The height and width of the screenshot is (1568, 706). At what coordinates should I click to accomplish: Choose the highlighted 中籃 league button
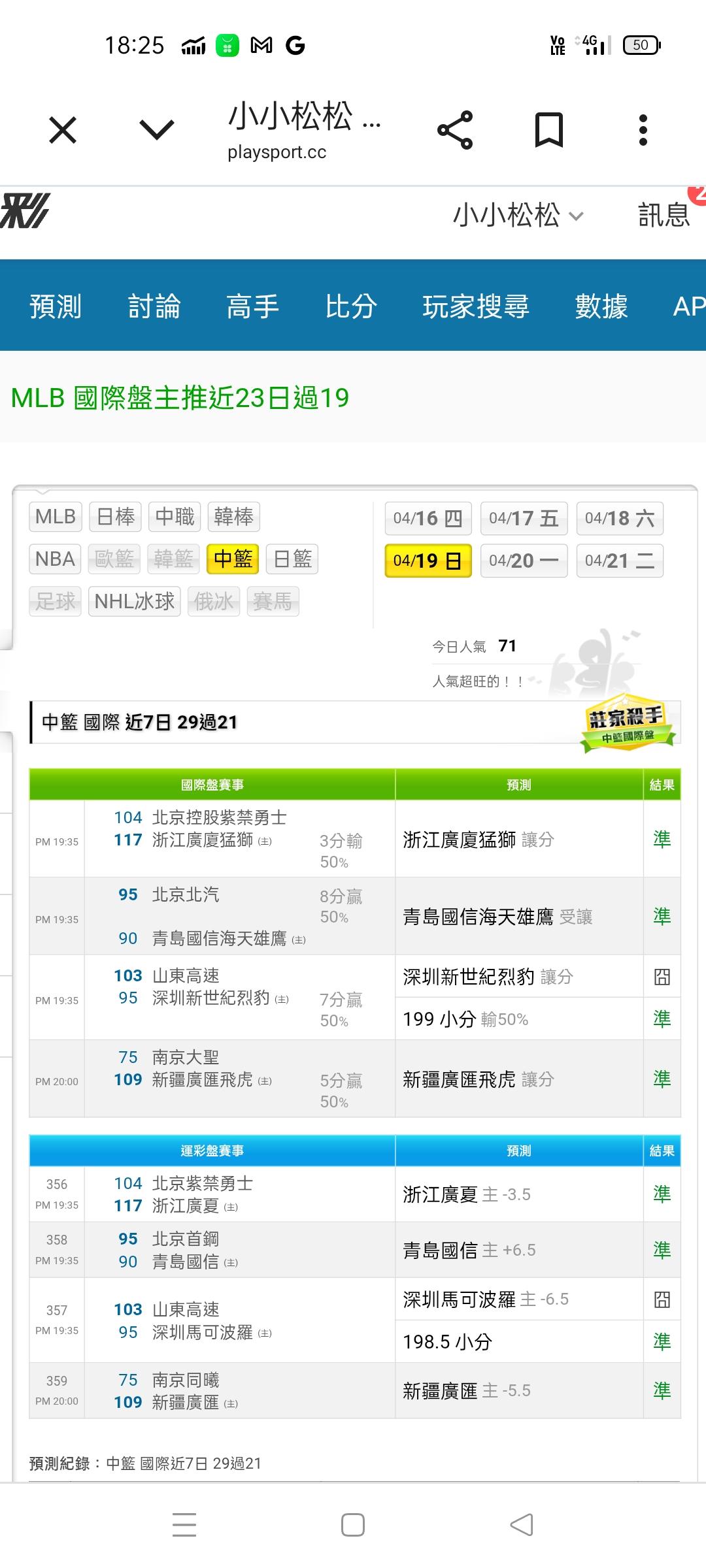(x=233, y=559)
